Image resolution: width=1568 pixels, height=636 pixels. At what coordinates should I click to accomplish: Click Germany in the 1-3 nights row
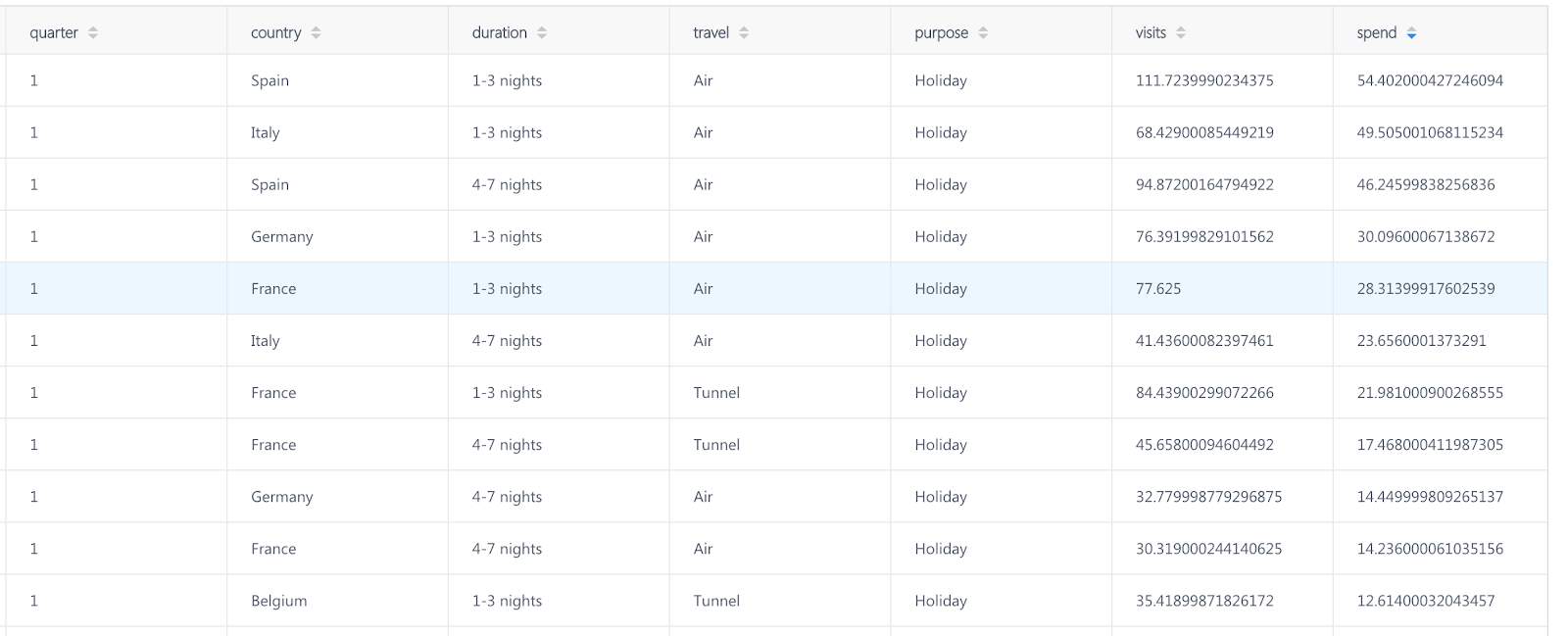pos(281,236)
